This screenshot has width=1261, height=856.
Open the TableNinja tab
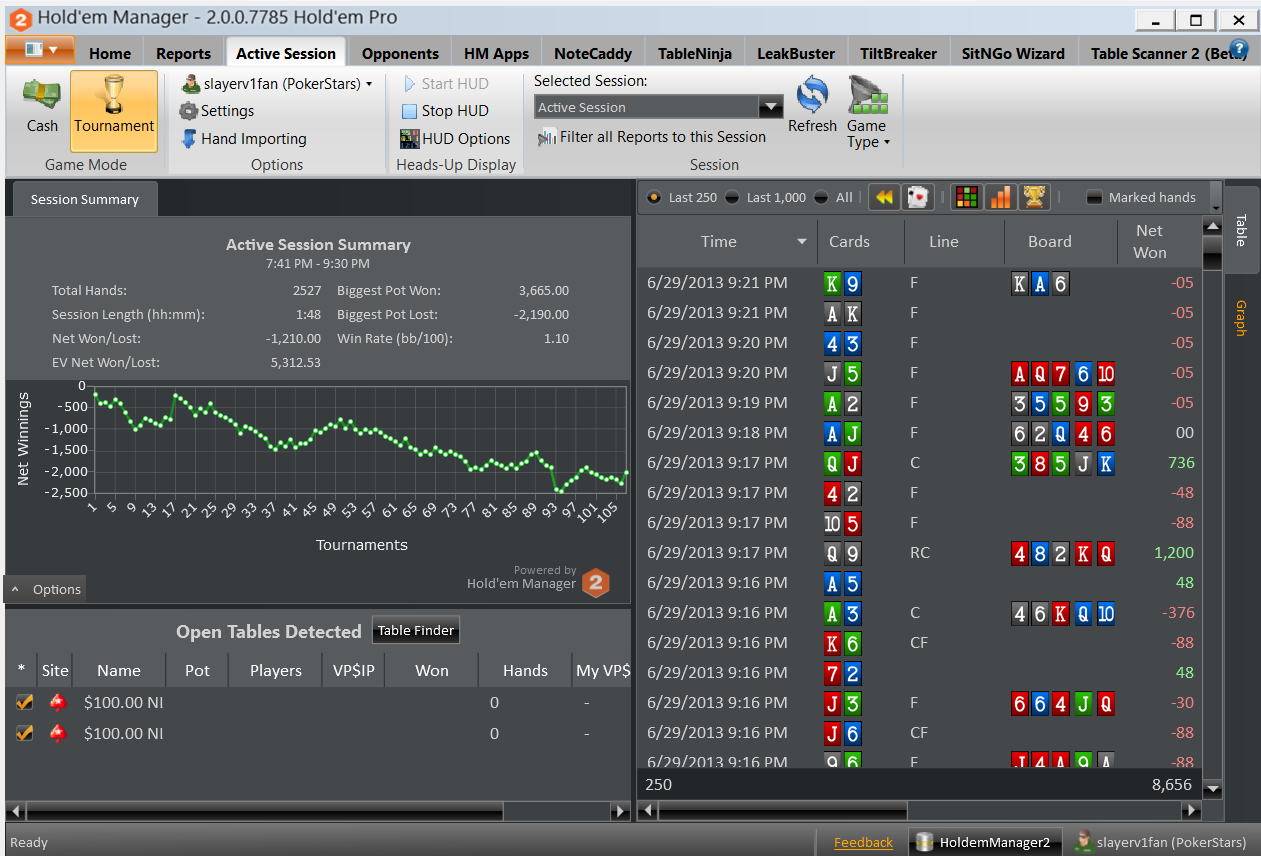695,54
